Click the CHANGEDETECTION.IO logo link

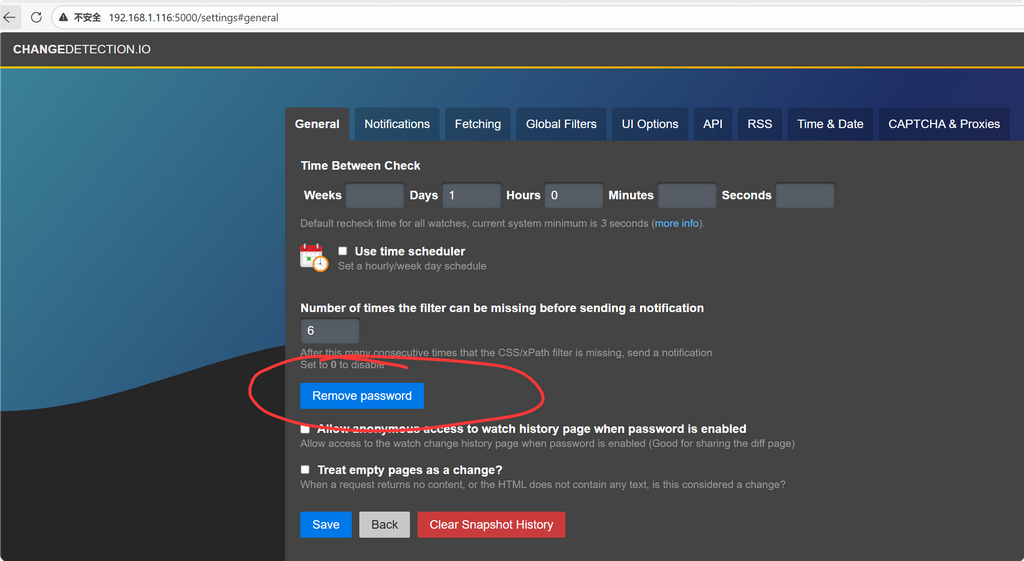[82, 49]
